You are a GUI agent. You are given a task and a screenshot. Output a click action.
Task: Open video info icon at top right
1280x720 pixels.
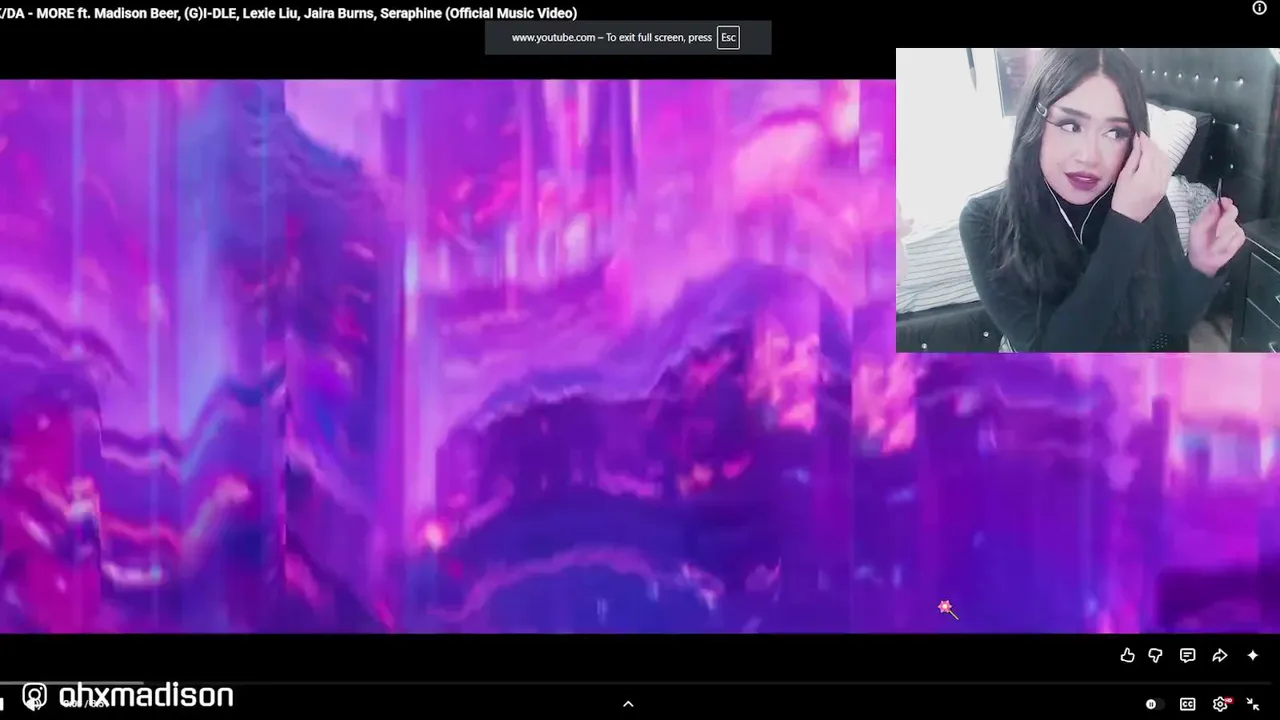(x=1260, y=8)
